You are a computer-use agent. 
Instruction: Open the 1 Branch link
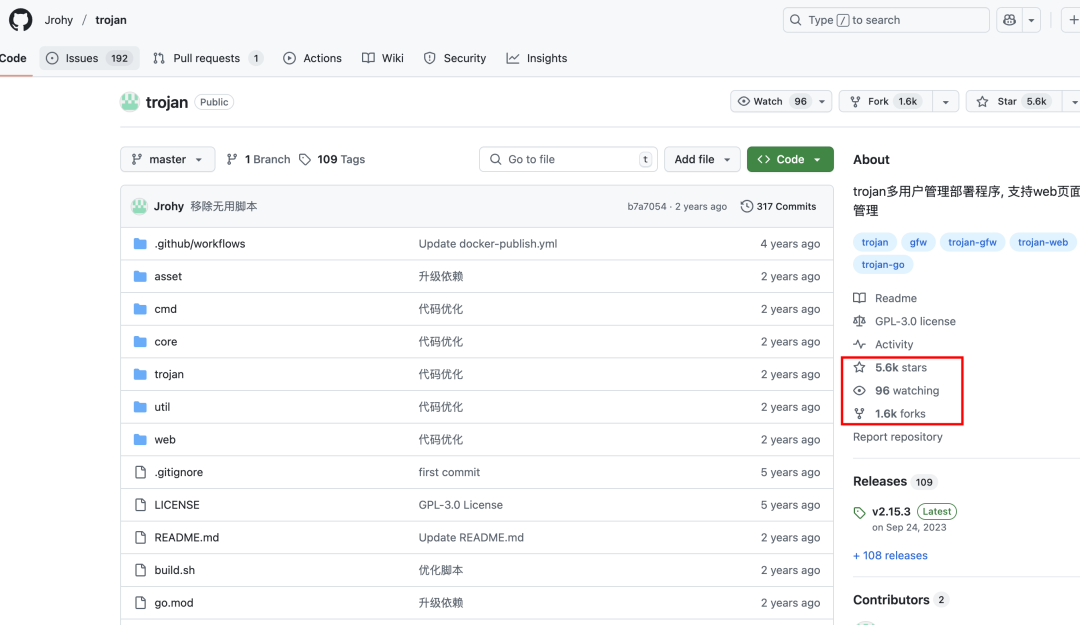258,159
